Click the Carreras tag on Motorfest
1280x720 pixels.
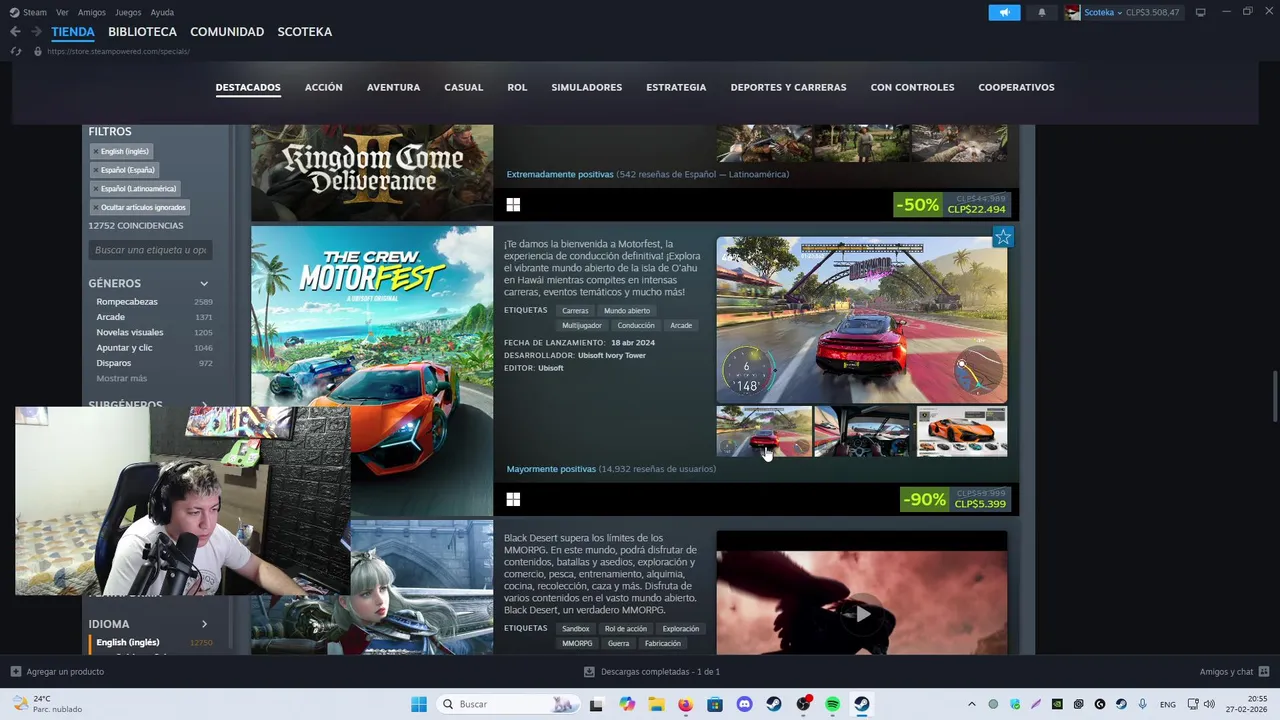tap(575, 311)
